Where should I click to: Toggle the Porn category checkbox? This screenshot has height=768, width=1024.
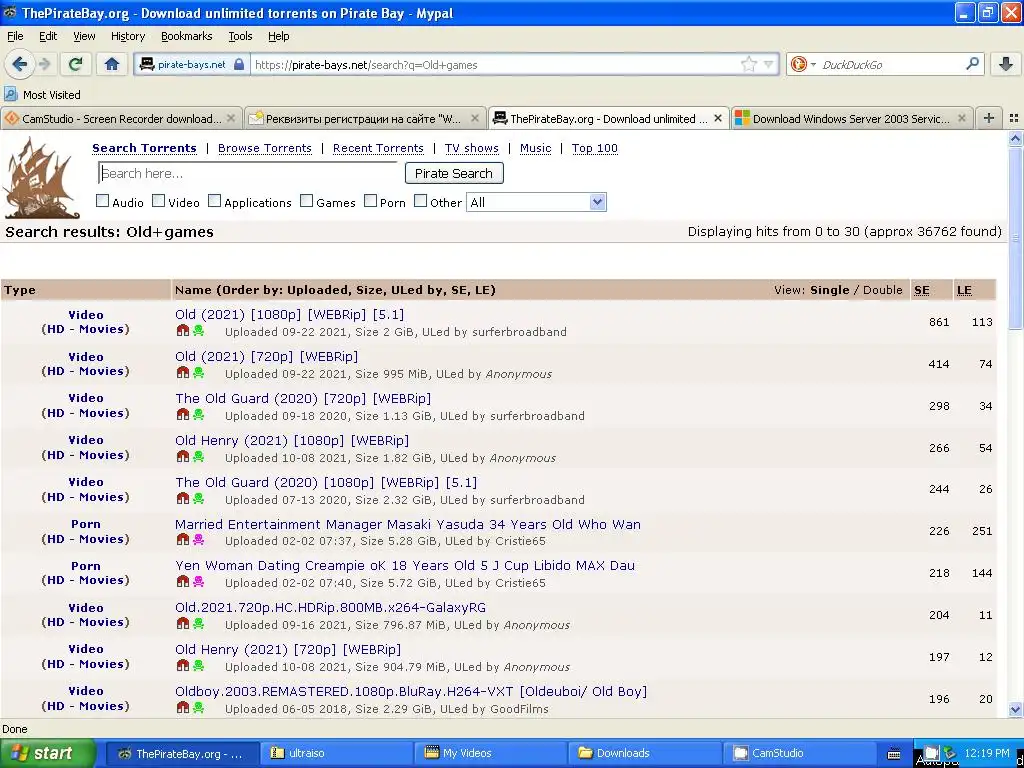point(370,201)
